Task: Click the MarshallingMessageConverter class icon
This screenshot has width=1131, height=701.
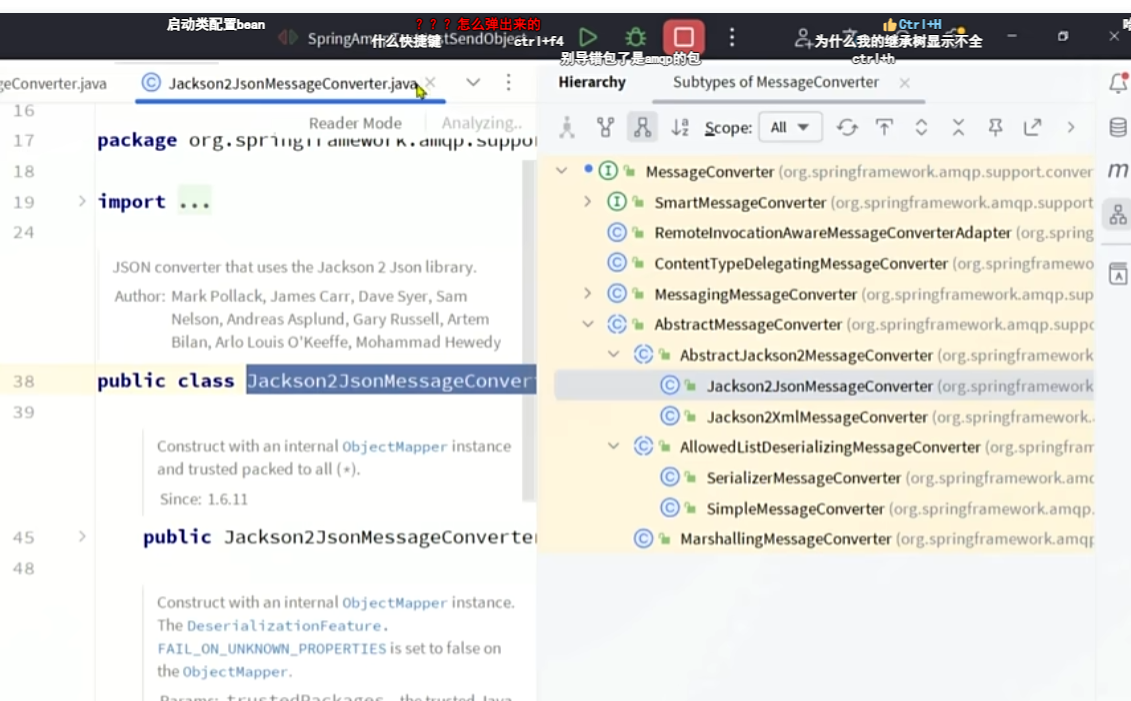Action: tap(643, 539)
